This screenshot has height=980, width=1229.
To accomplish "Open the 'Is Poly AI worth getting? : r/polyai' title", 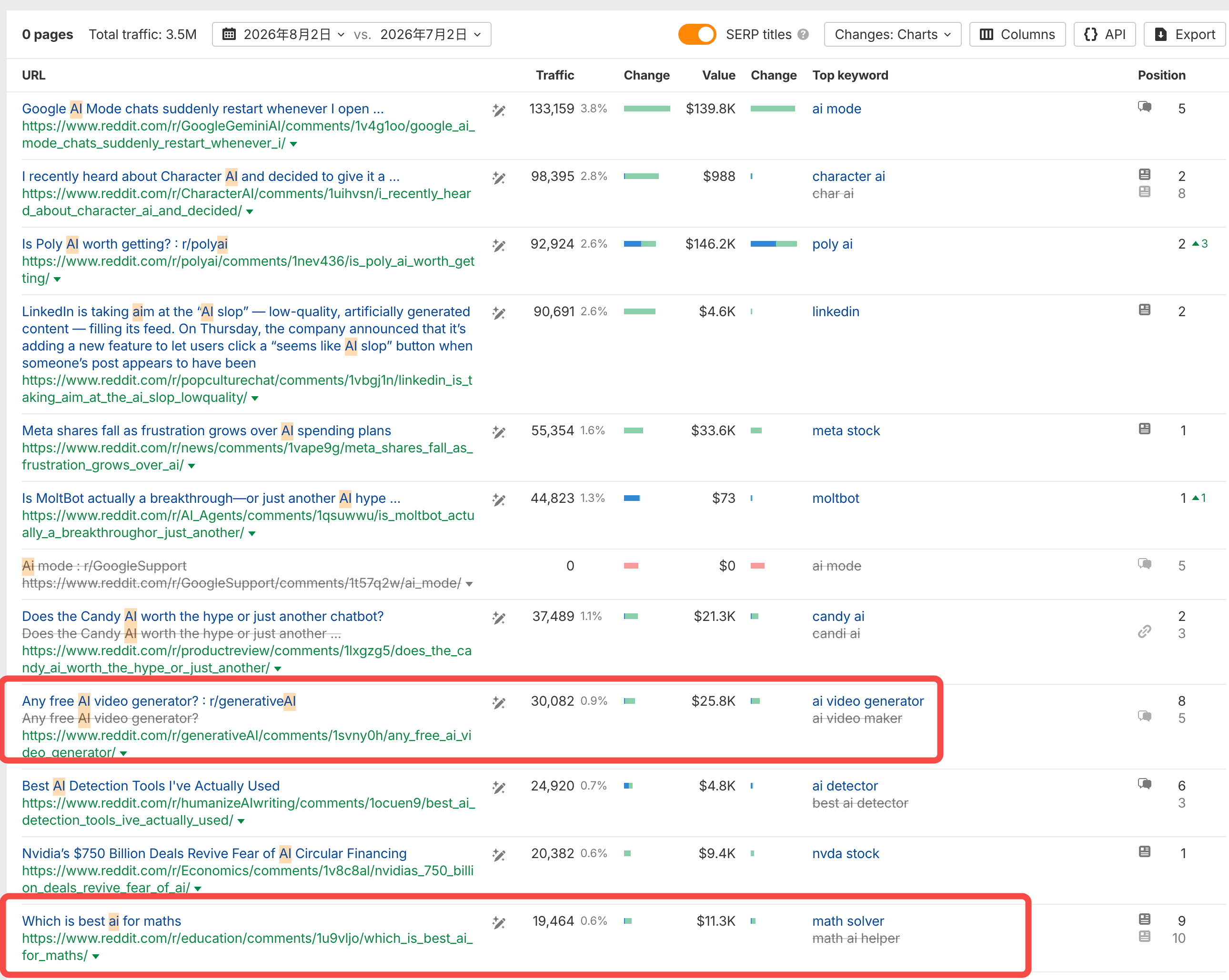I will pos(125,244).
